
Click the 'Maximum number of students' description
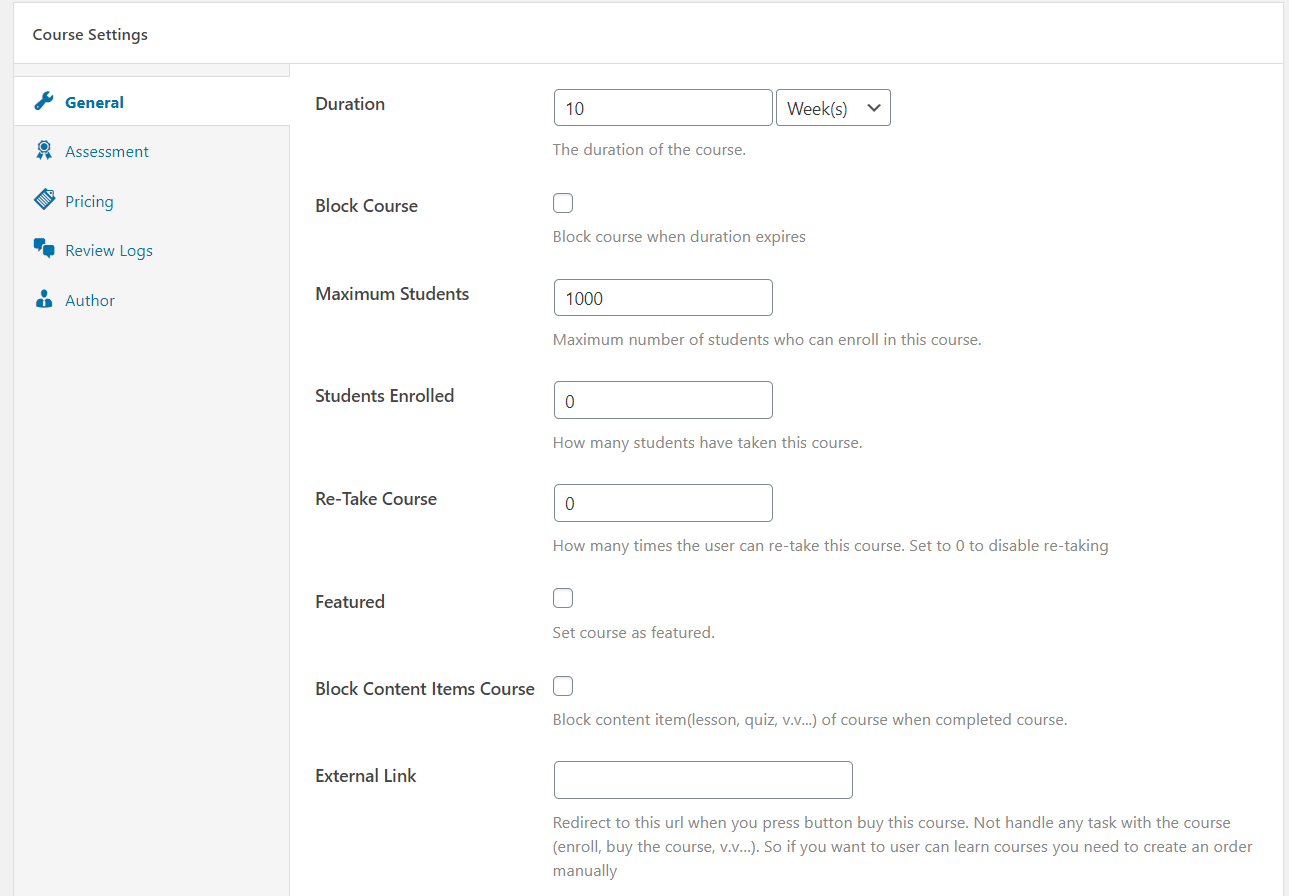pos(767,340)
